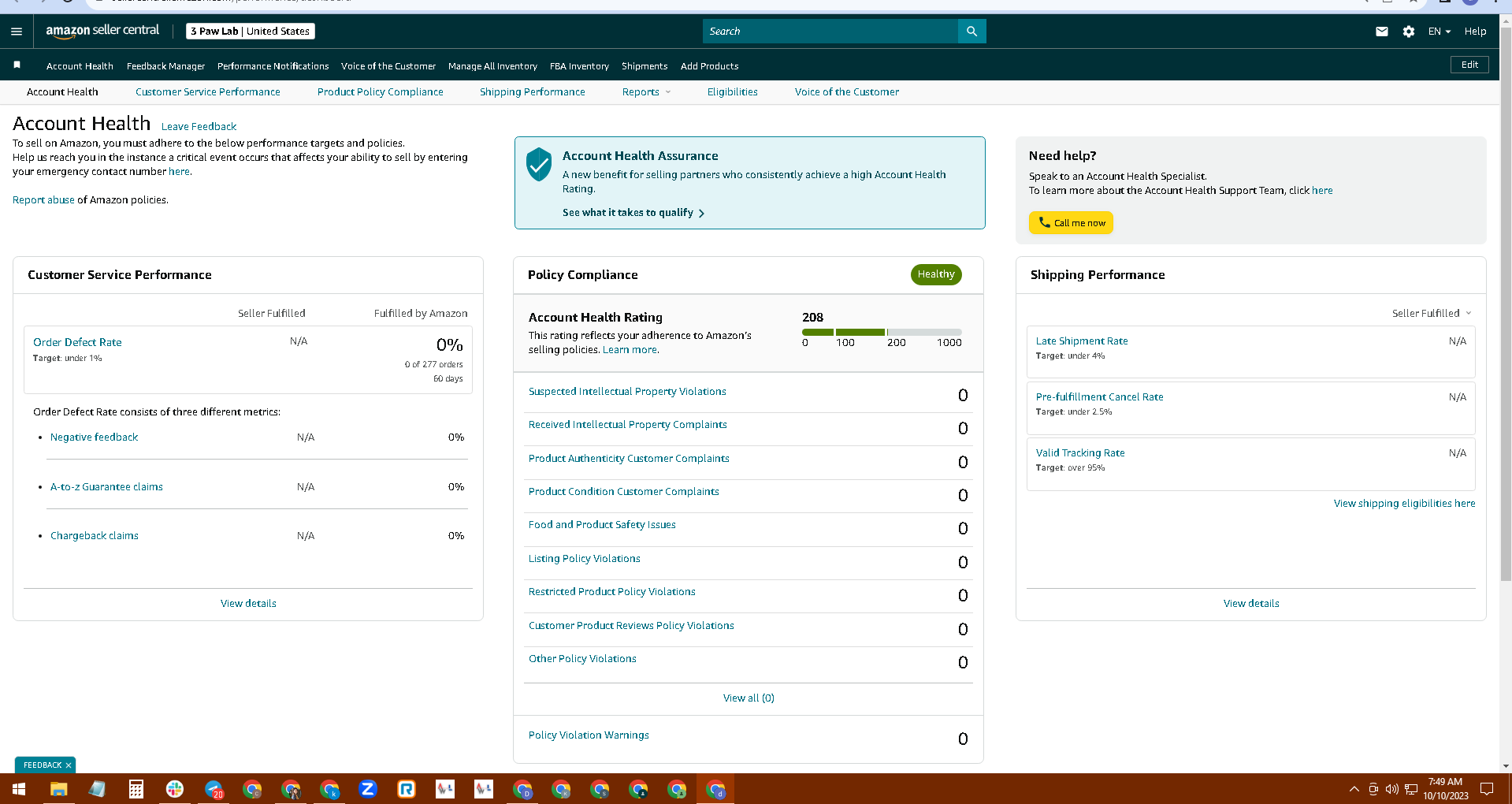
Task: Click the Account Health Assurance shield icon
Action: 539,164
